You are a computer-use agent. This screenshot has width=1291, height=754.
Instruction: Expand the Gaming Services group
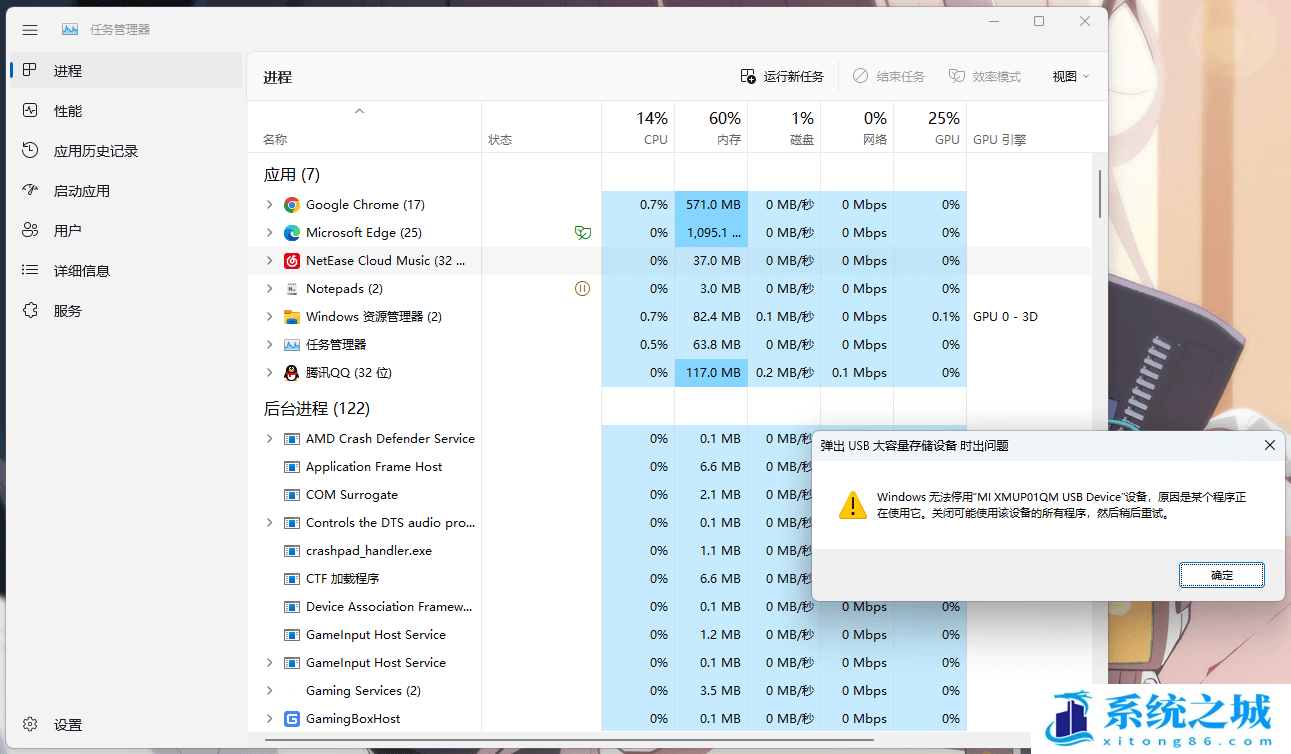pos(269,691)
